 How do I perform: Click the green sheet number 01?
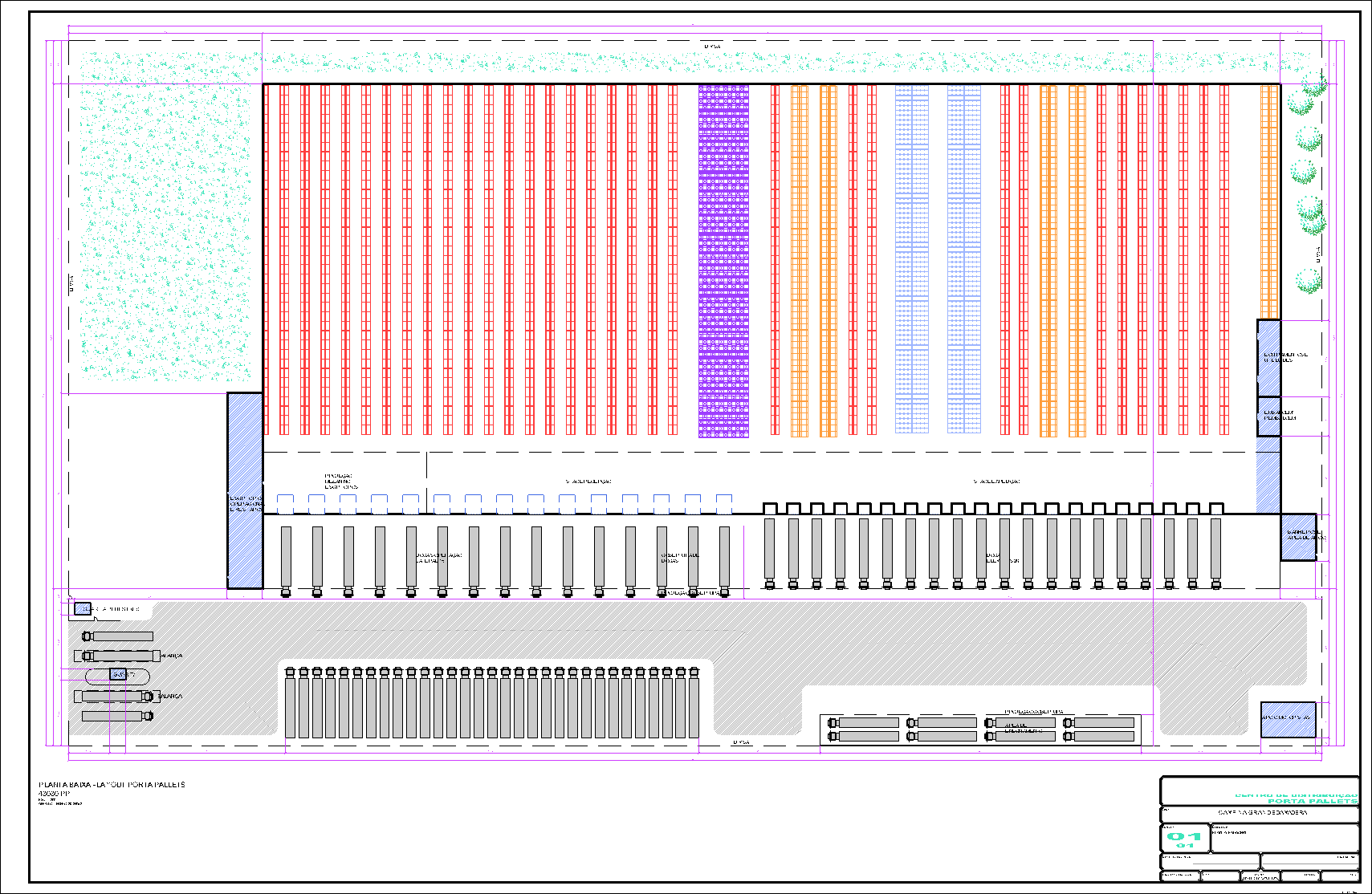coord(1185,836)
